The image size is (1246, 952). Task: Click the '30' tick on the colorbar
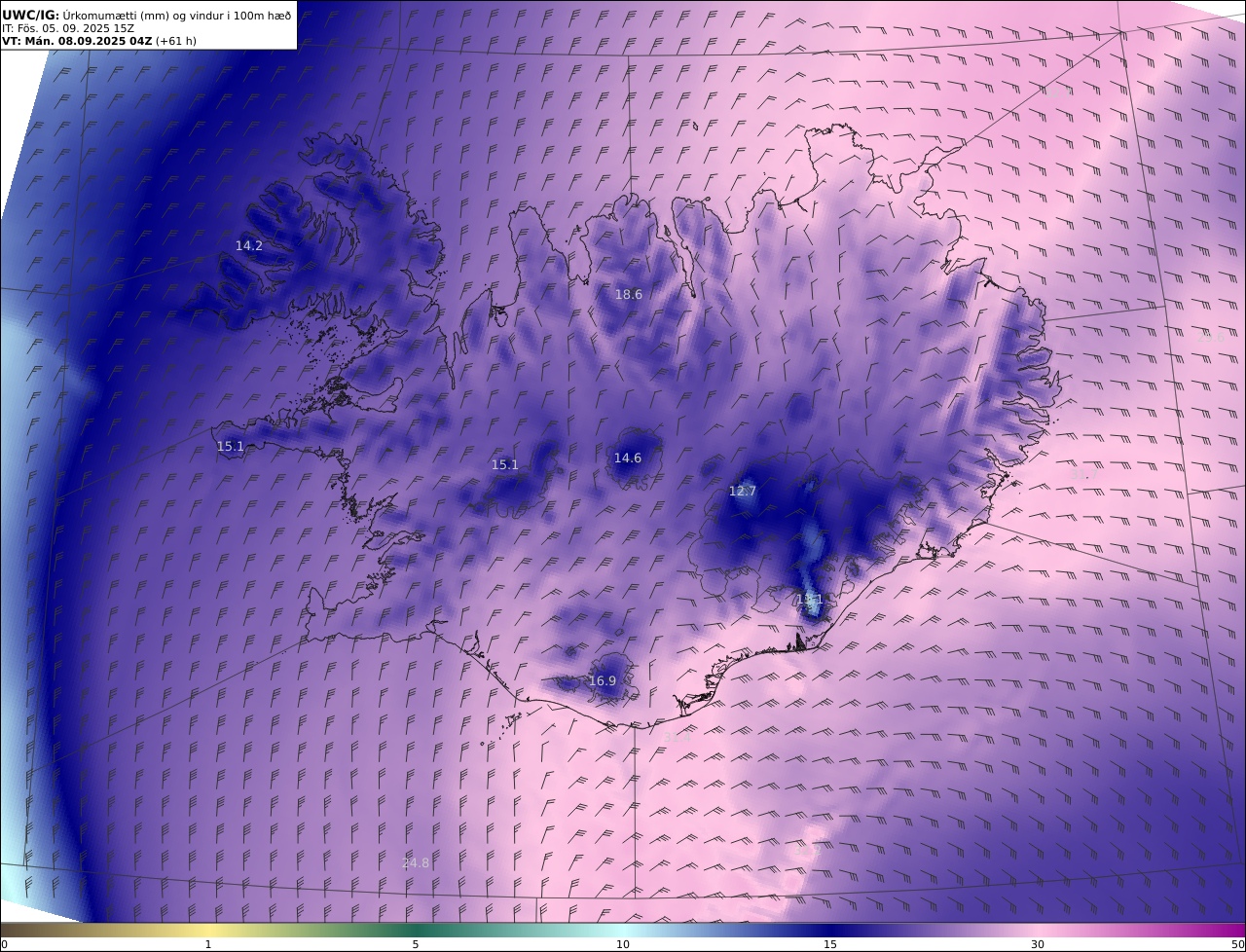1038,945
